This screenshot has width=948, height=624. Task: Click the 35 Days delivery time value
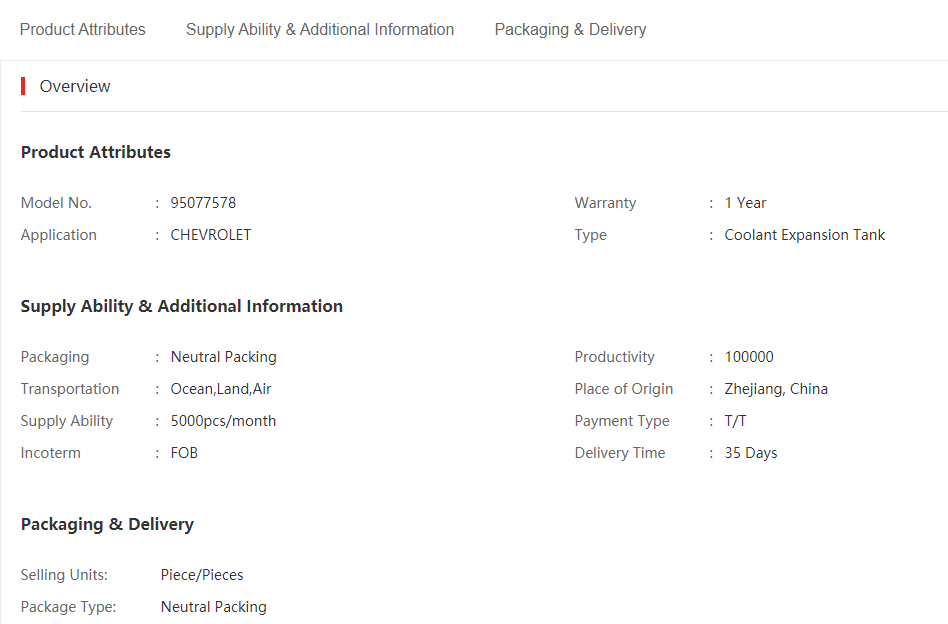[750, 453]
